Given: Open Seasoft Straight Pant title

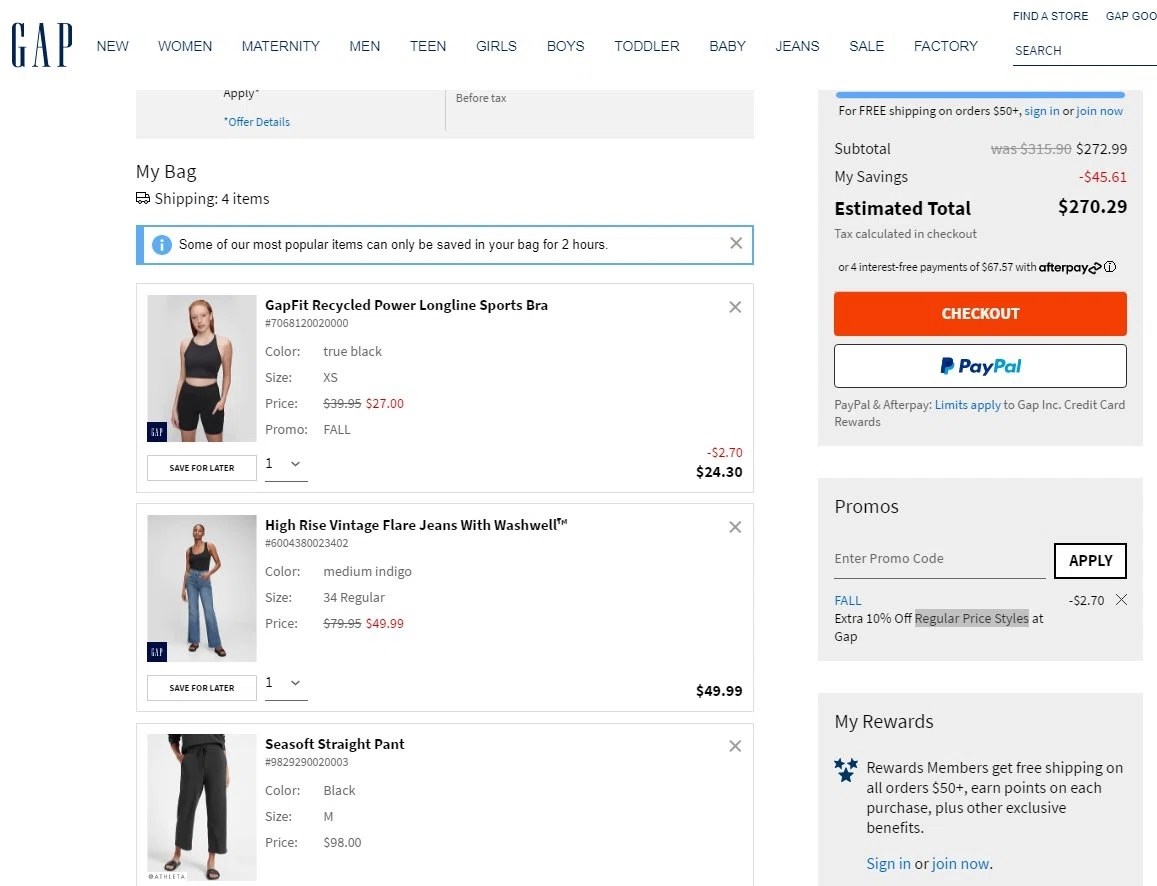Looking at the screenshot, I should pyautogui.click(x=334, y=744).
